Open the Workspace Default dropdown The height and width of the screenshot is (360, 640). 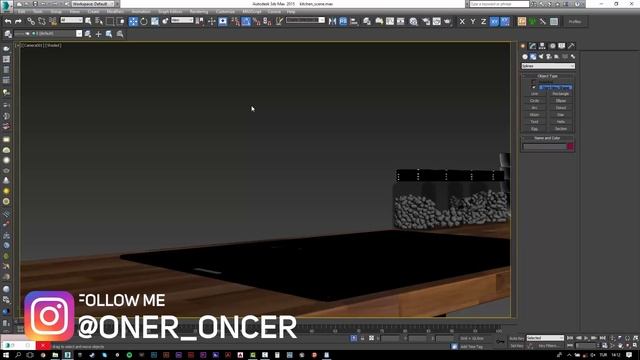(94, 4)
